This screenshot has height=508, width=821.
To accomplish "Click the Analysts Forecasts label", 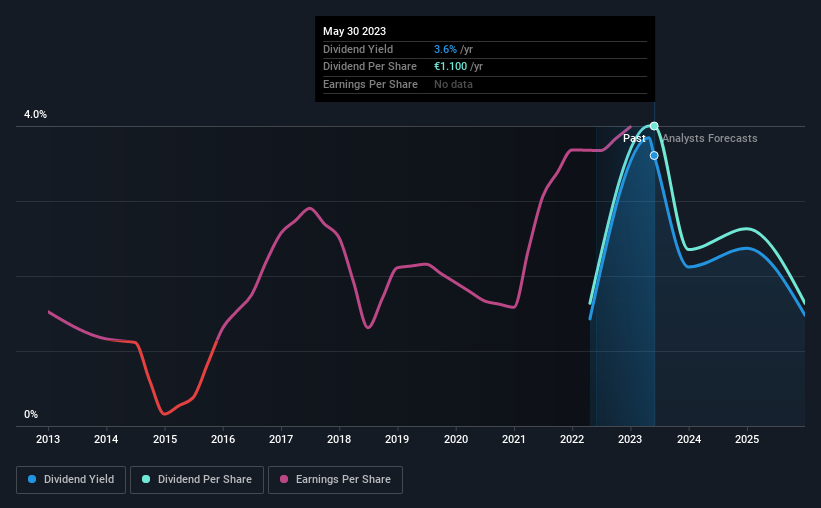I will pyautogui.click(x=710, y=138).
